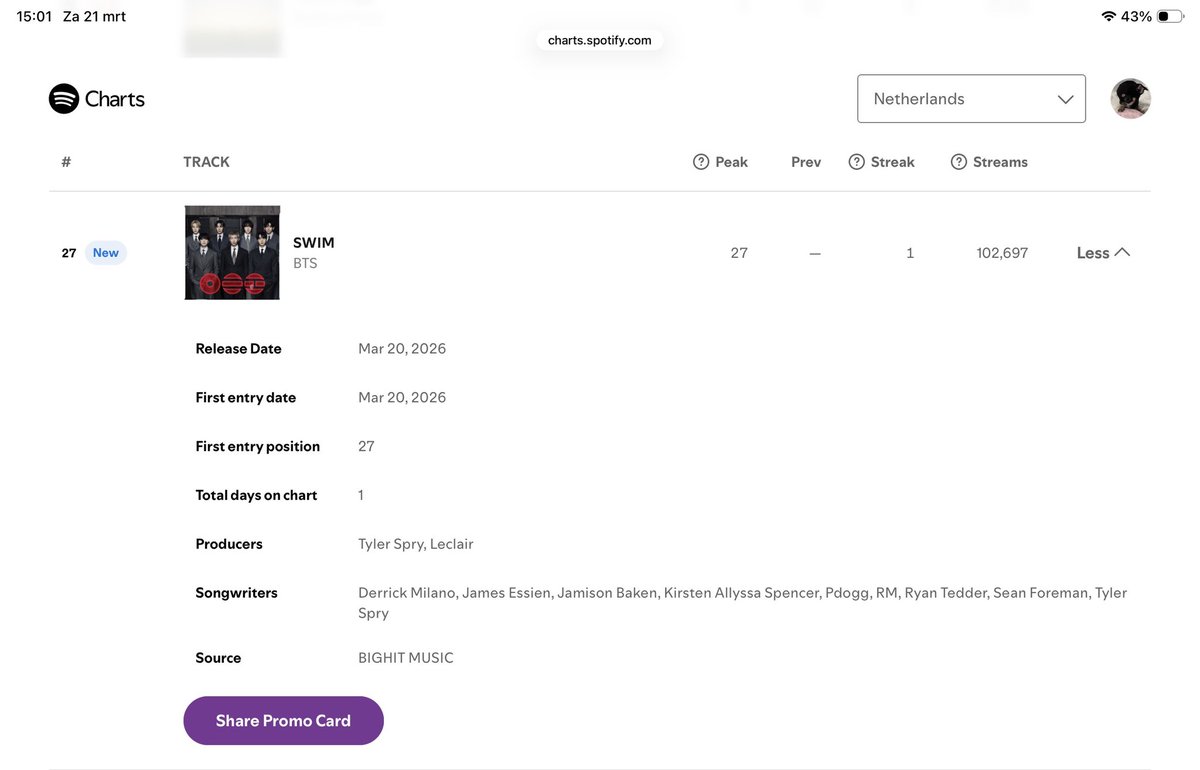Open the BTS artist name
The height and width of the screenshot is (770, 1200).
pyautogui.click(x=305, y=264)
